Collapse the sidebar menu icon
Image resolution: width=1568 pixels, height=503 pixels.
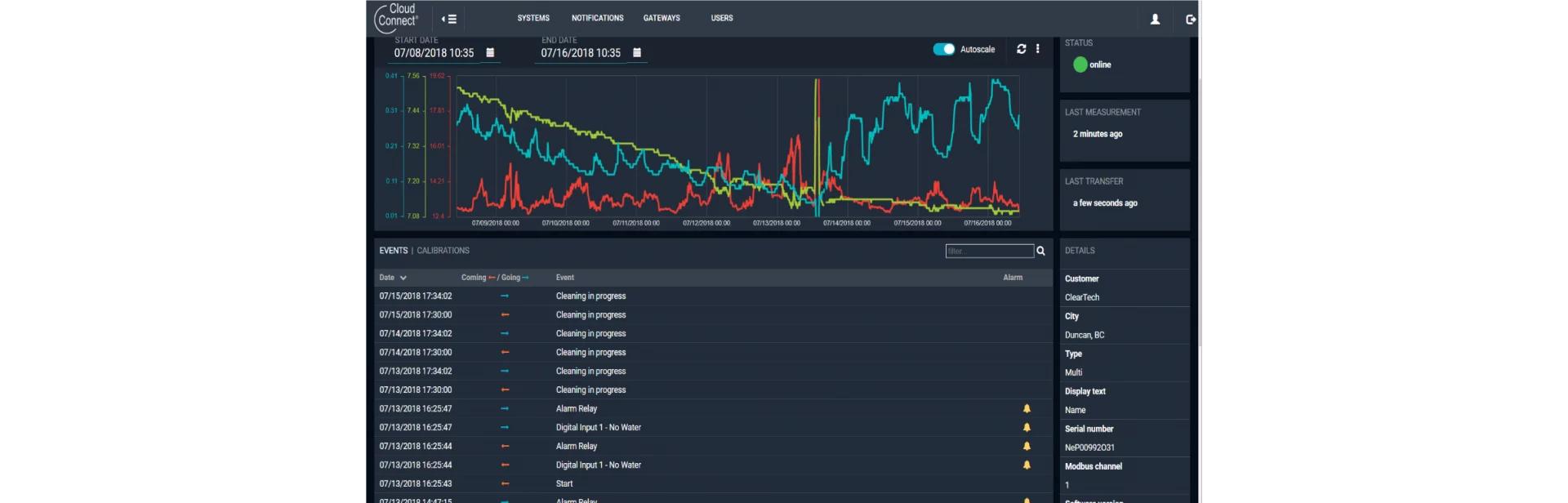449,19
